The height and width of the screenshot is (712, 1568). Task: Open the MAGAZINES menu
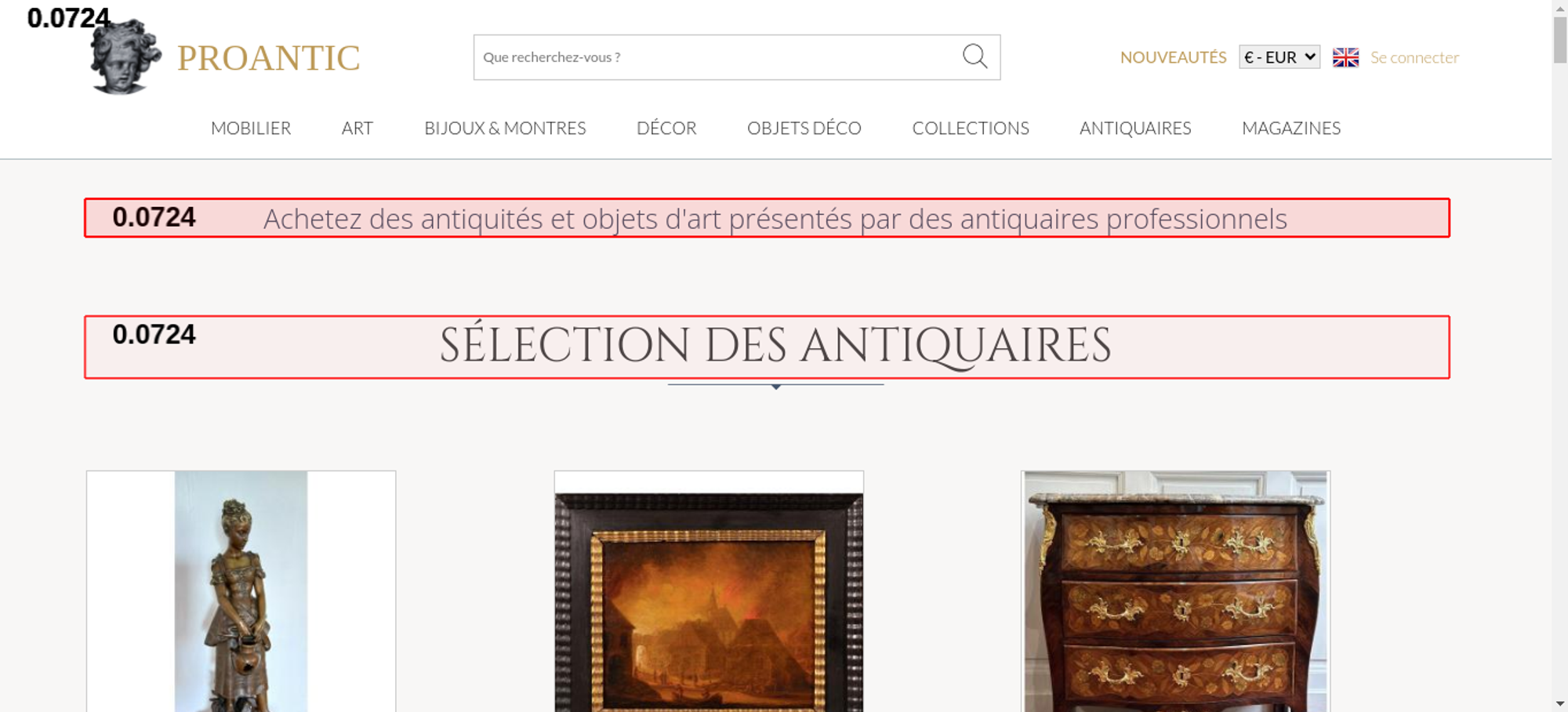coord(1291,128)
